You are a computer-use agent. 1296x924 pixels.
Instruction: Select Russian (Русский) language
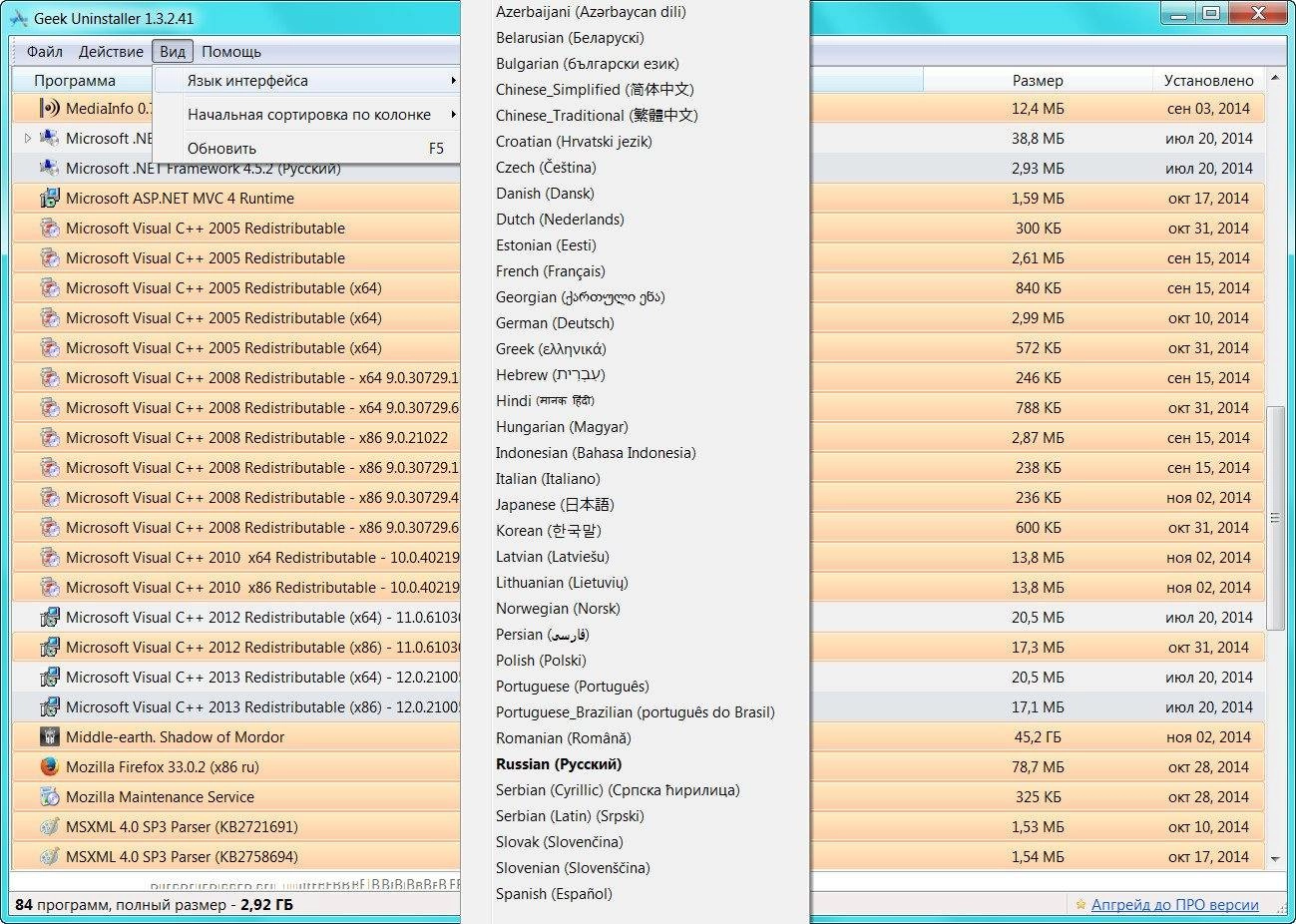pyautogui.click(x=559, y=764)
